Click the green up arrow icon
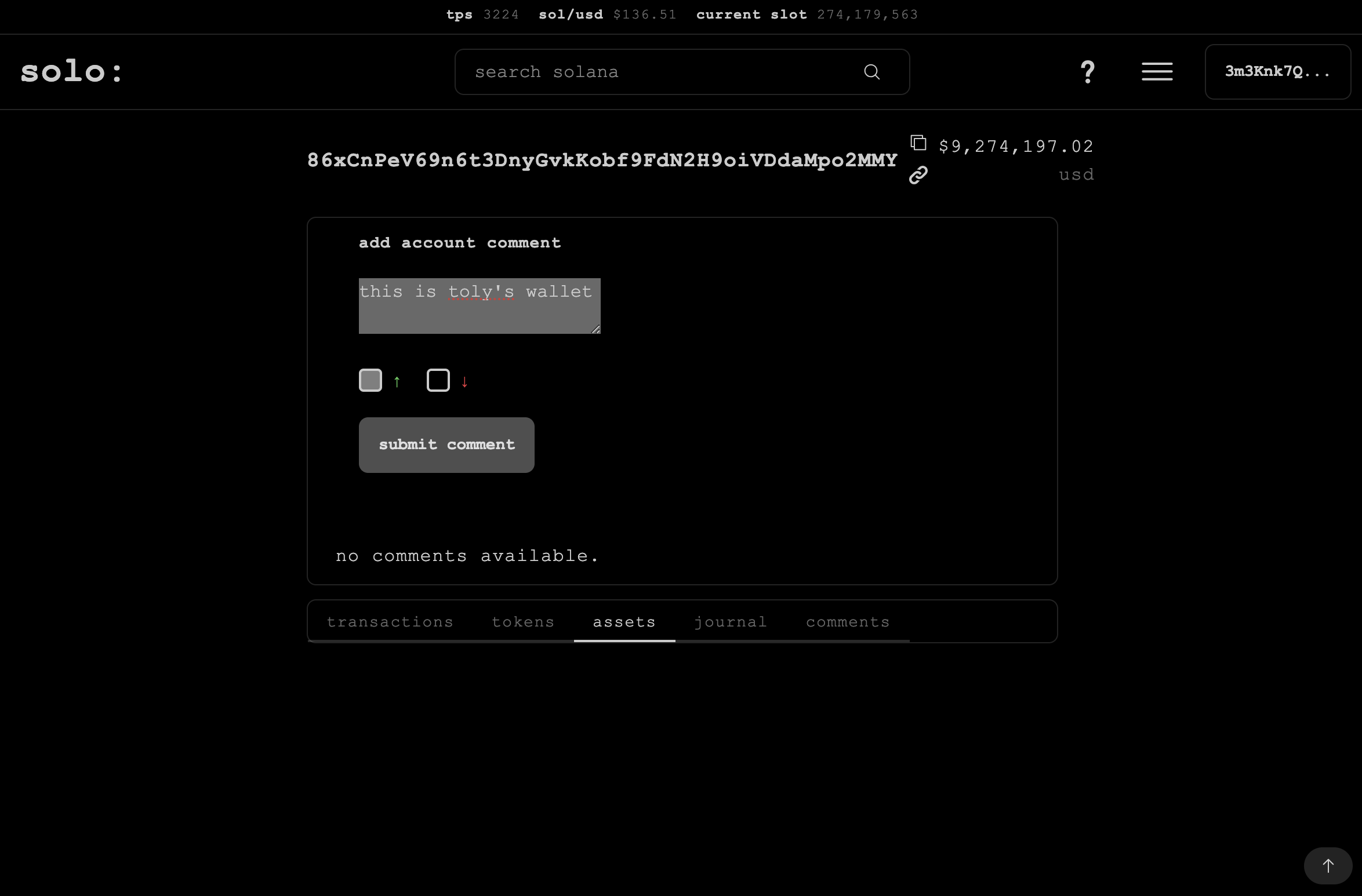Viewport: 1362px width, 896px height. (397, 381)
